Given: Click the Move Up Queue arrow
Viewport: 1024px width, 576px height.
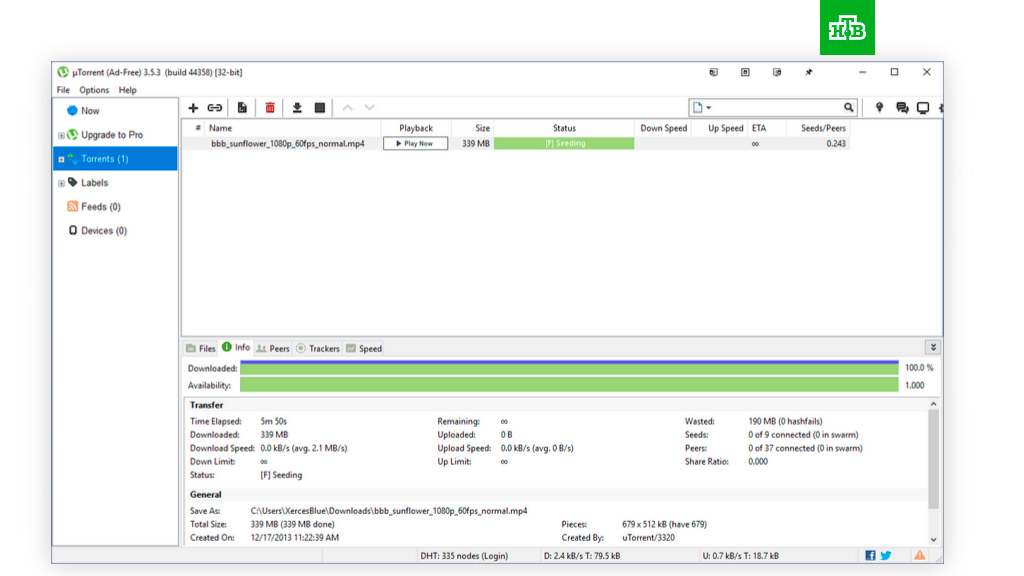Looking at the screenshot, I should click(x=347, y=108).
